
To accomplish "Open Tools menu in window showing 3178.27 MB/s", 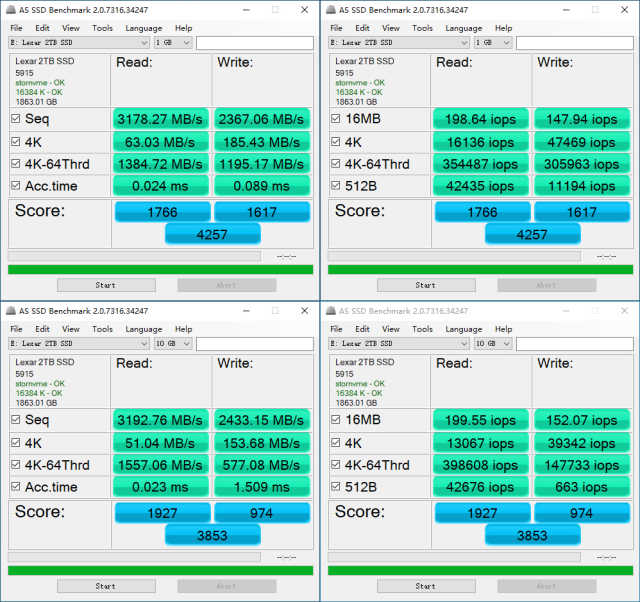I will point(102,28).
